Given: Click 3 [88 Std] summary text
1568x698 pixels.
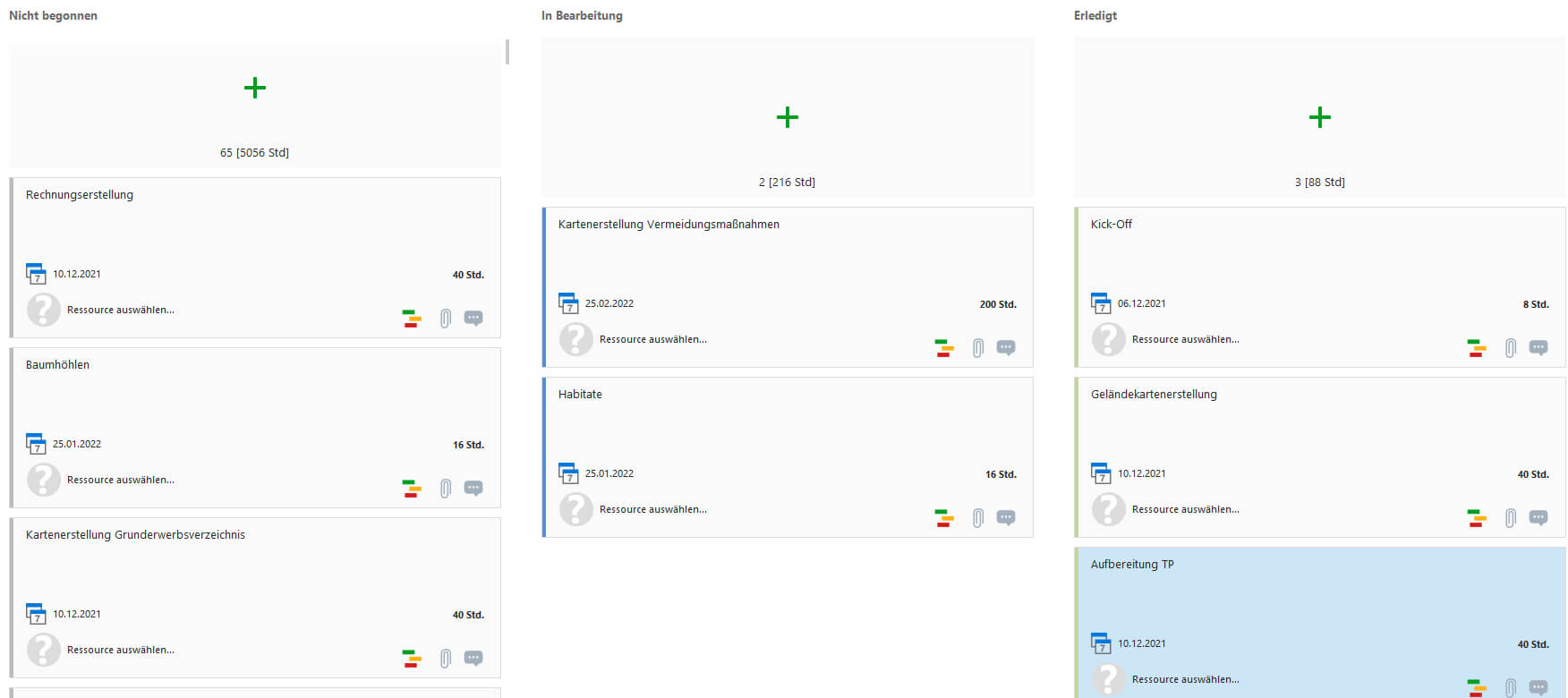Looking at the screenshot, I should coord(1319,183).
